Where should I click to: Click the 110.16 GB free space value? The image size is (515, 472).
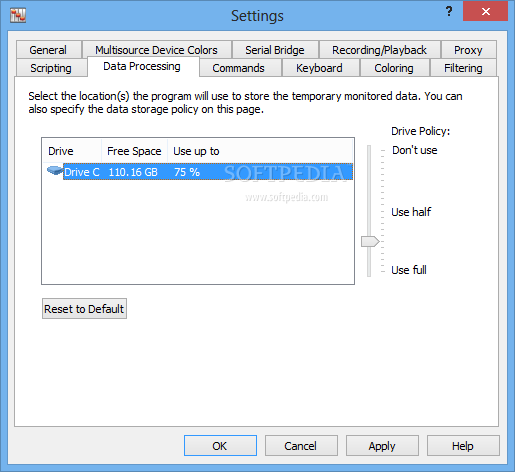pyautogui.click(x=133, y=172)
